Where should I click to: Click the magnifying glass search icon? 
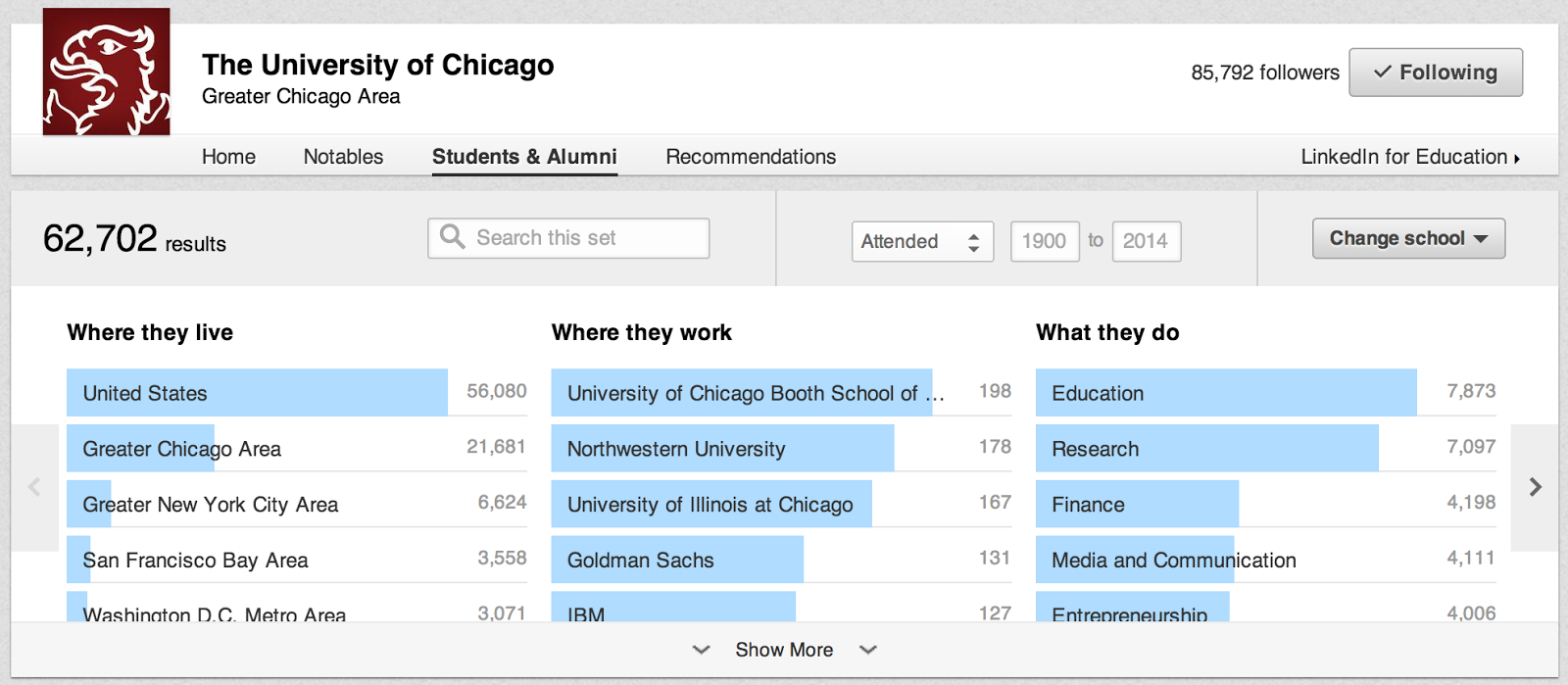click(x=452, y=237)
